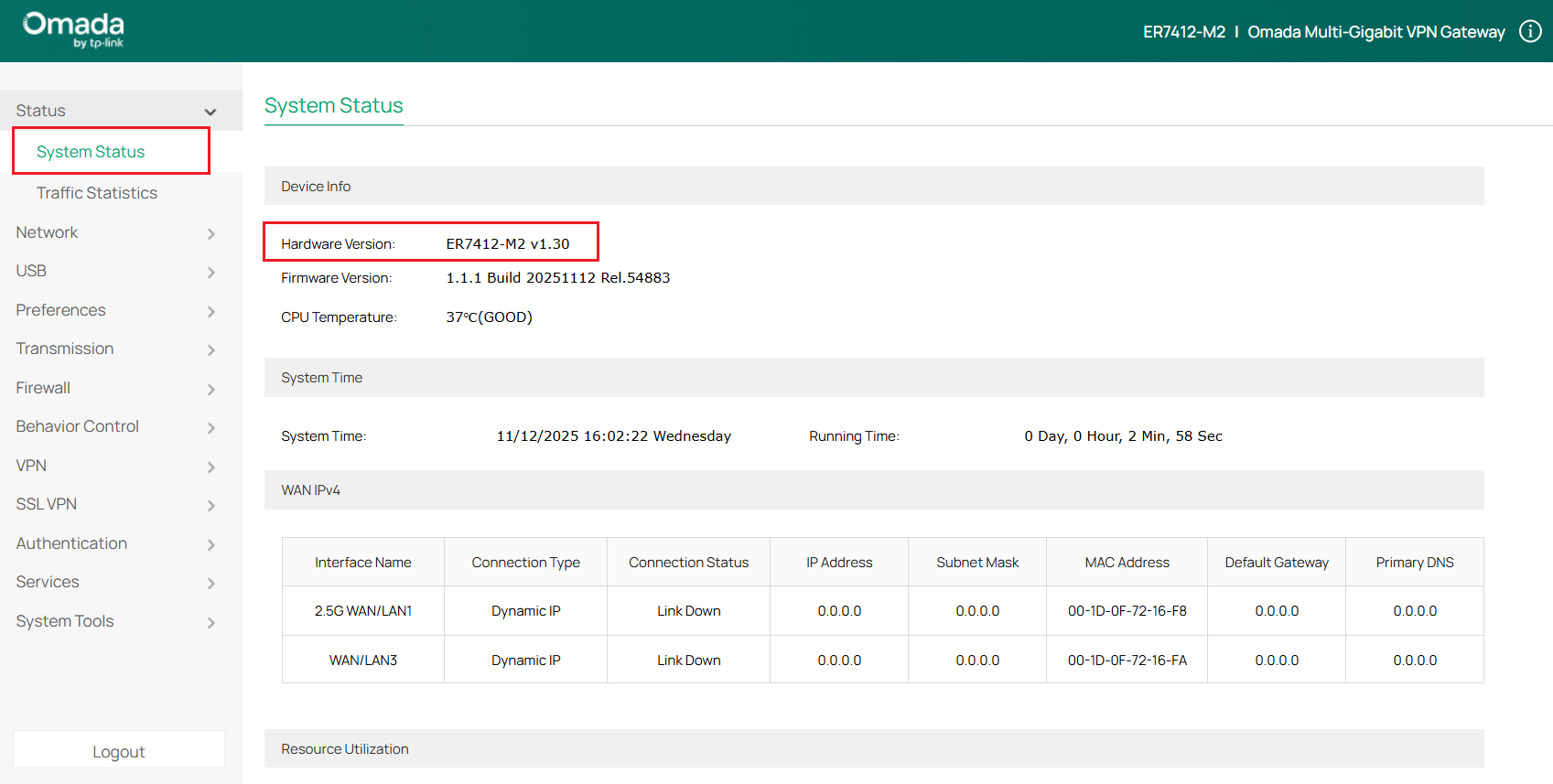Expand the Preferences menu arrow
This screenshot has height=784, width=1553.
click(211, 312)
